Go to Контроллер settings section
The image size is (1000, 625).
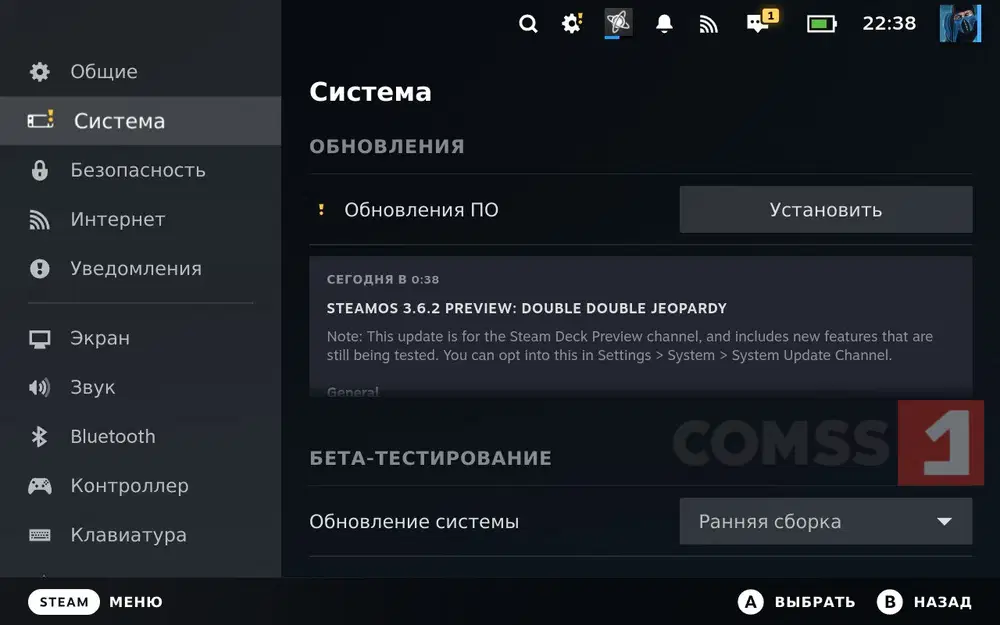[x=140, y=486]
